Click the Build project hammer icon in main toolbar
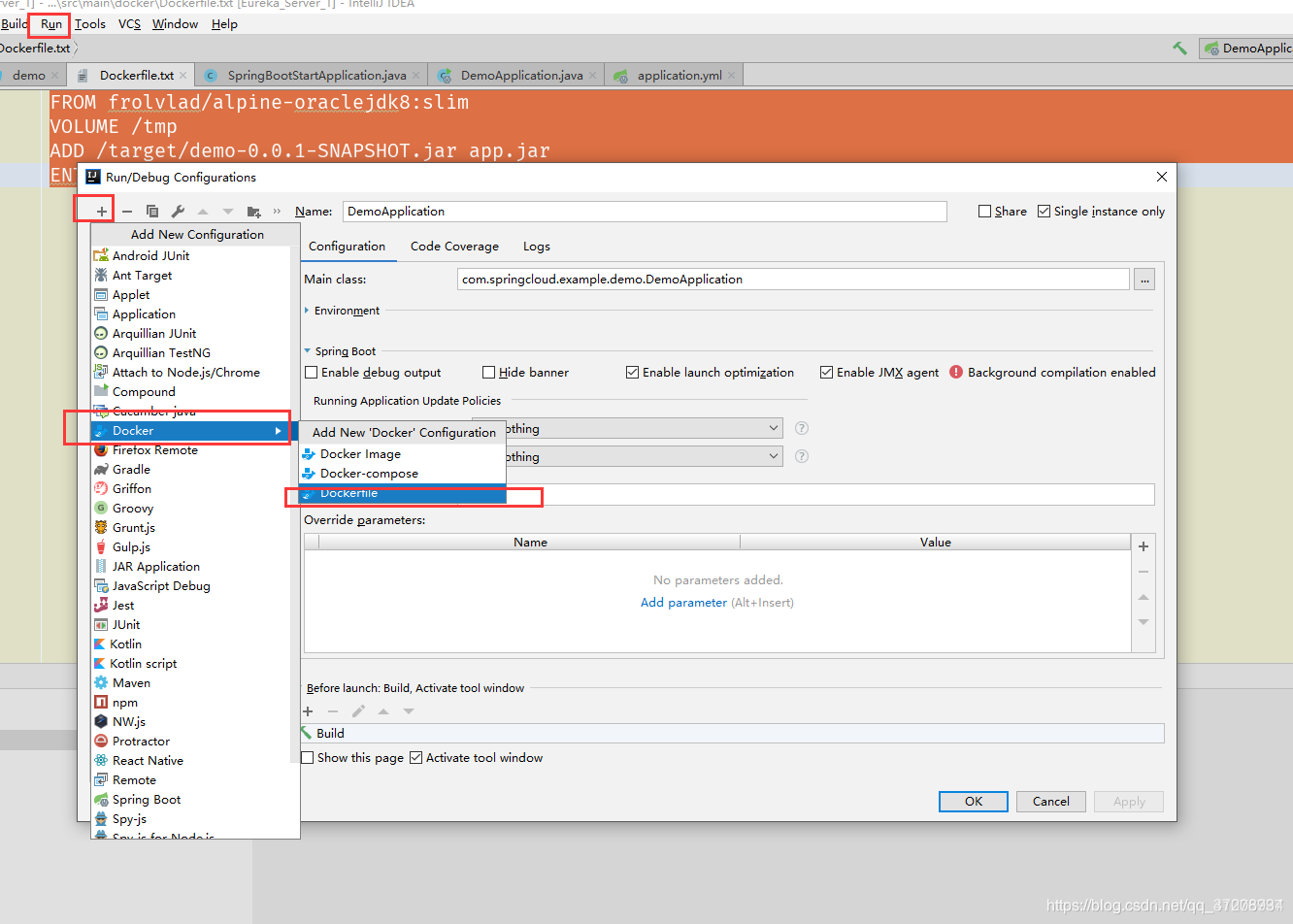Viewport: 1293px width, 924px height. tap(1180, 48)
